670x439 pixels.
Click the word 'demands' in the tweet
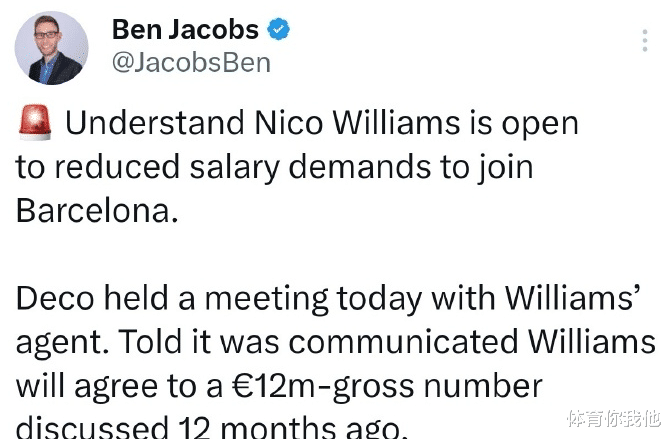(360, 167)
